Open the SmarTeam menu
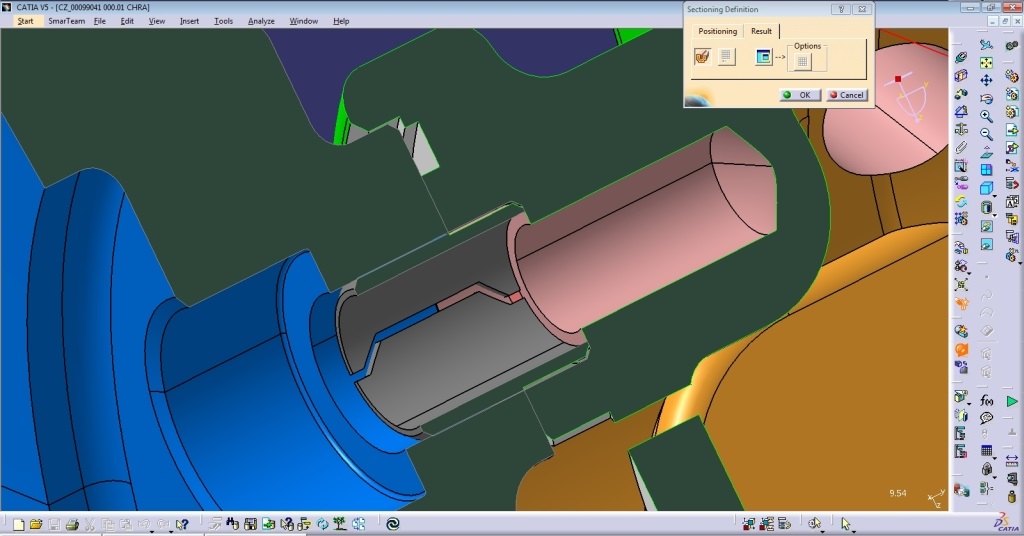This screenshot has height=536, width=1024. [x=66, y=21]
